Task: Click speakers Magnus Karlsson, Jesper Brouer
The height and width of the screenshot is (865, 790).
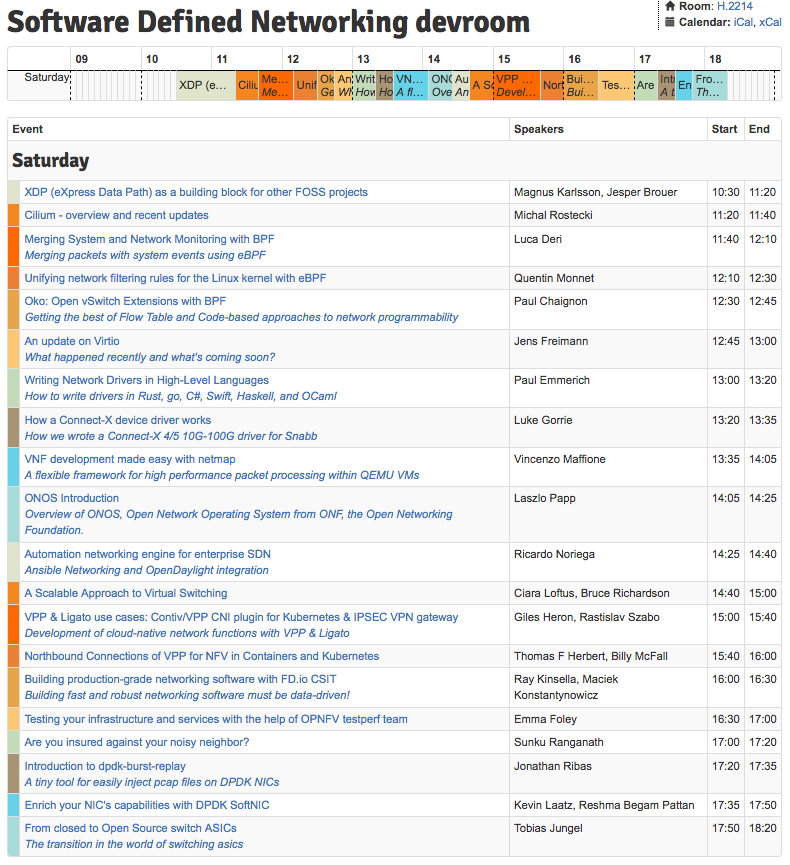Action: (x=595, y=192)
